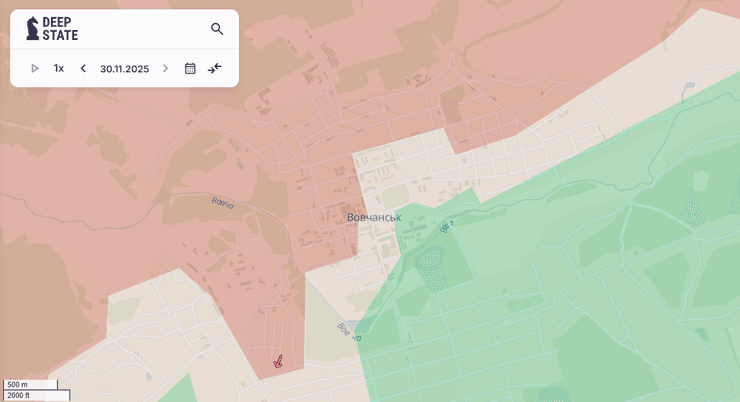Change the 1x playback speed
The image size is (740, 402).
click(59, 69)
